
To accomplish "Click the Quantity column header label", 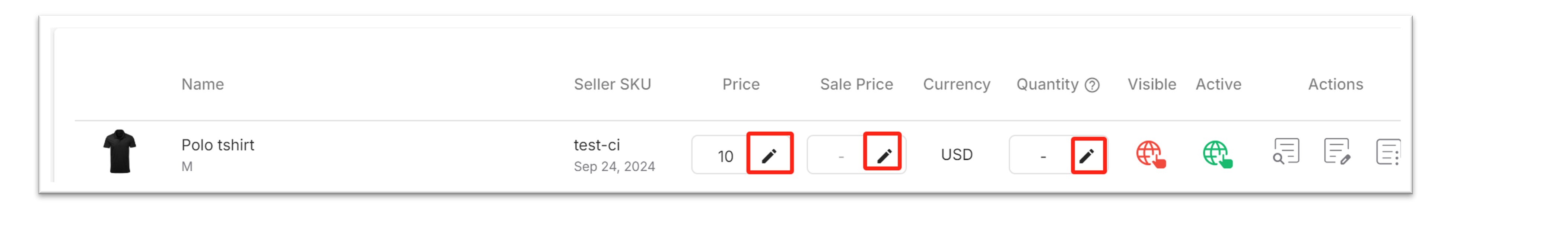I will [1047, 85].
